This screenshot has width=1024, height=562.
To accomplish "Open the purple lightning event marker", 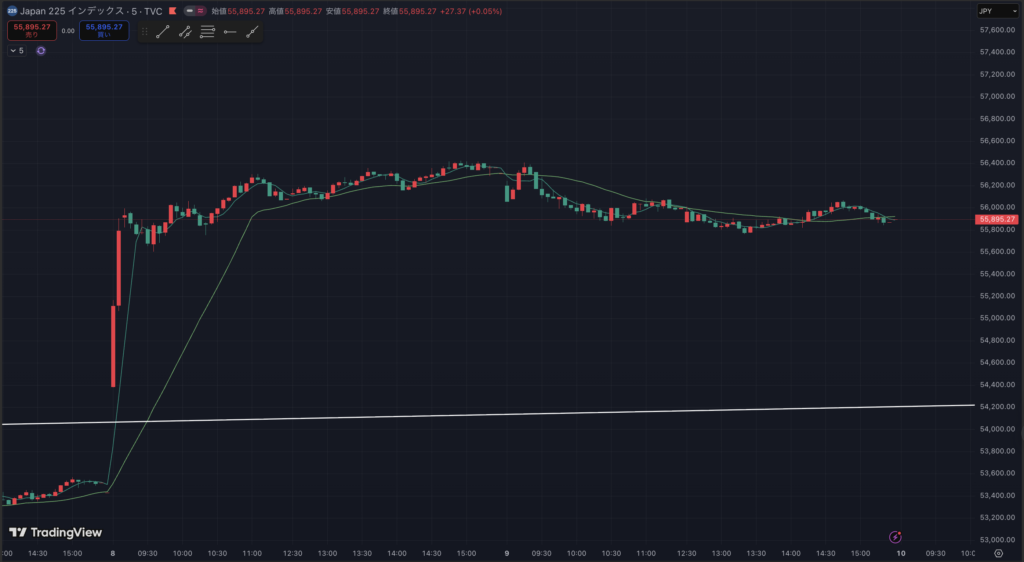I will 896,536.
